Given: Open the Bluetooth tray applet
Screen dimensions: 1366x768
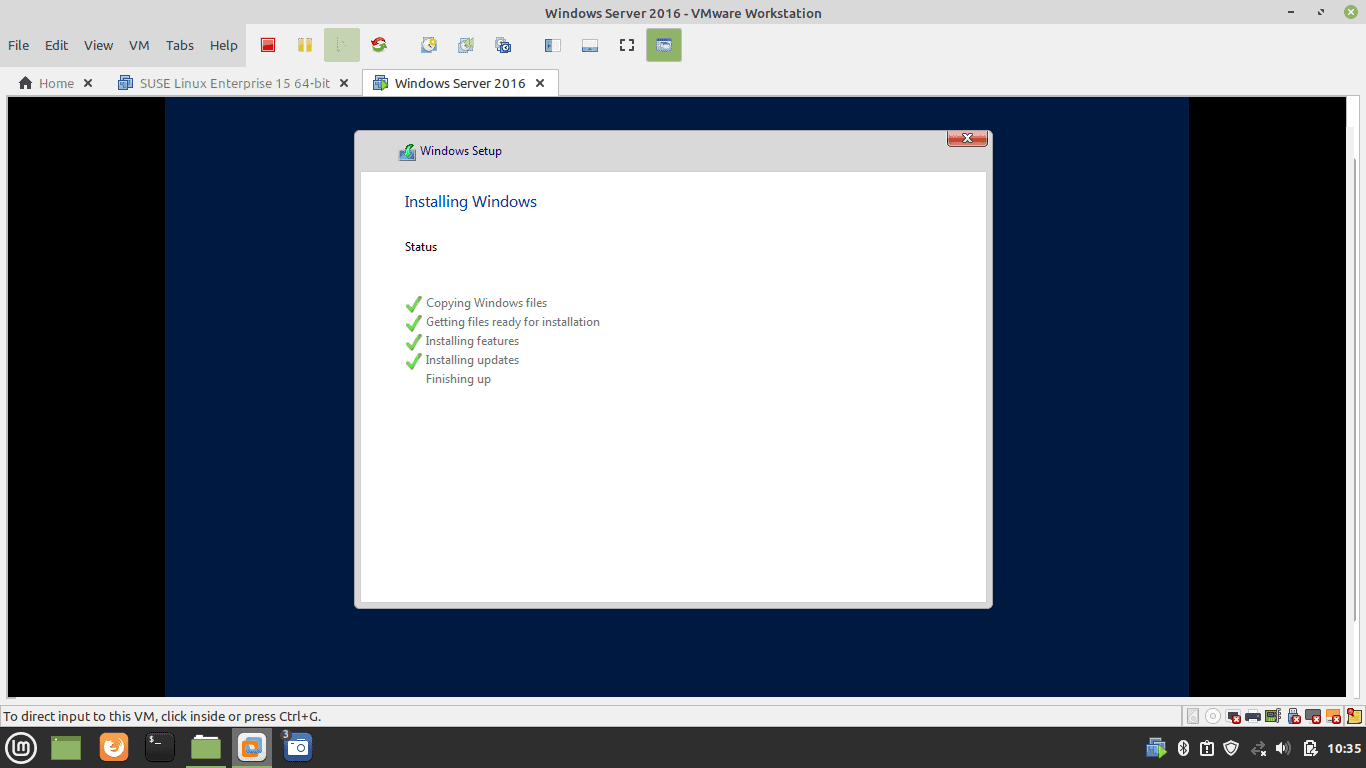Looking at the screenshot, I should point(1182,748).
